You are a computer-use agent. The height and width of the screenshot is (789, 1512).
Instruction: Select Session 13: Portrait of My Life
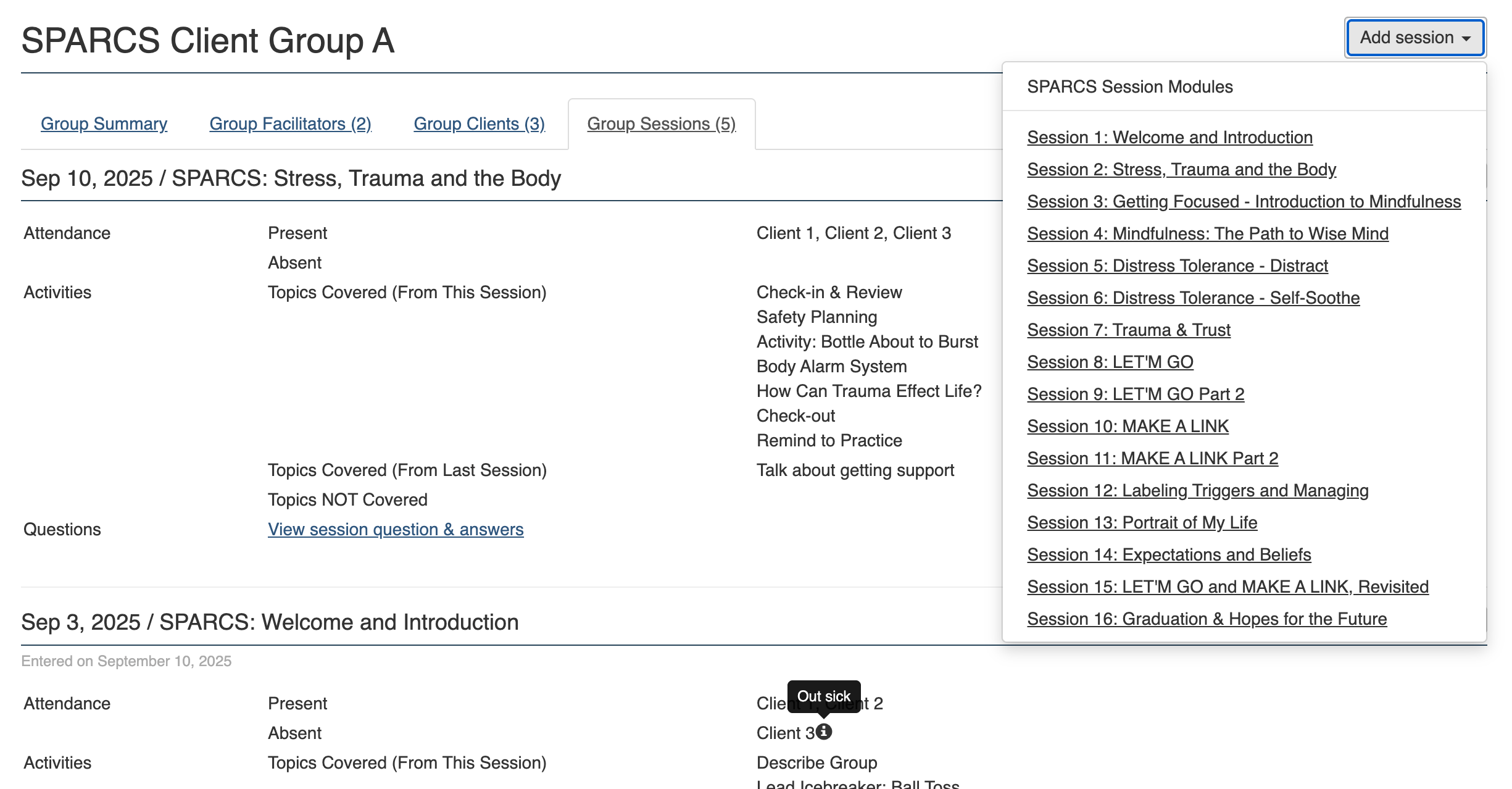click(x=1142, y=523)
